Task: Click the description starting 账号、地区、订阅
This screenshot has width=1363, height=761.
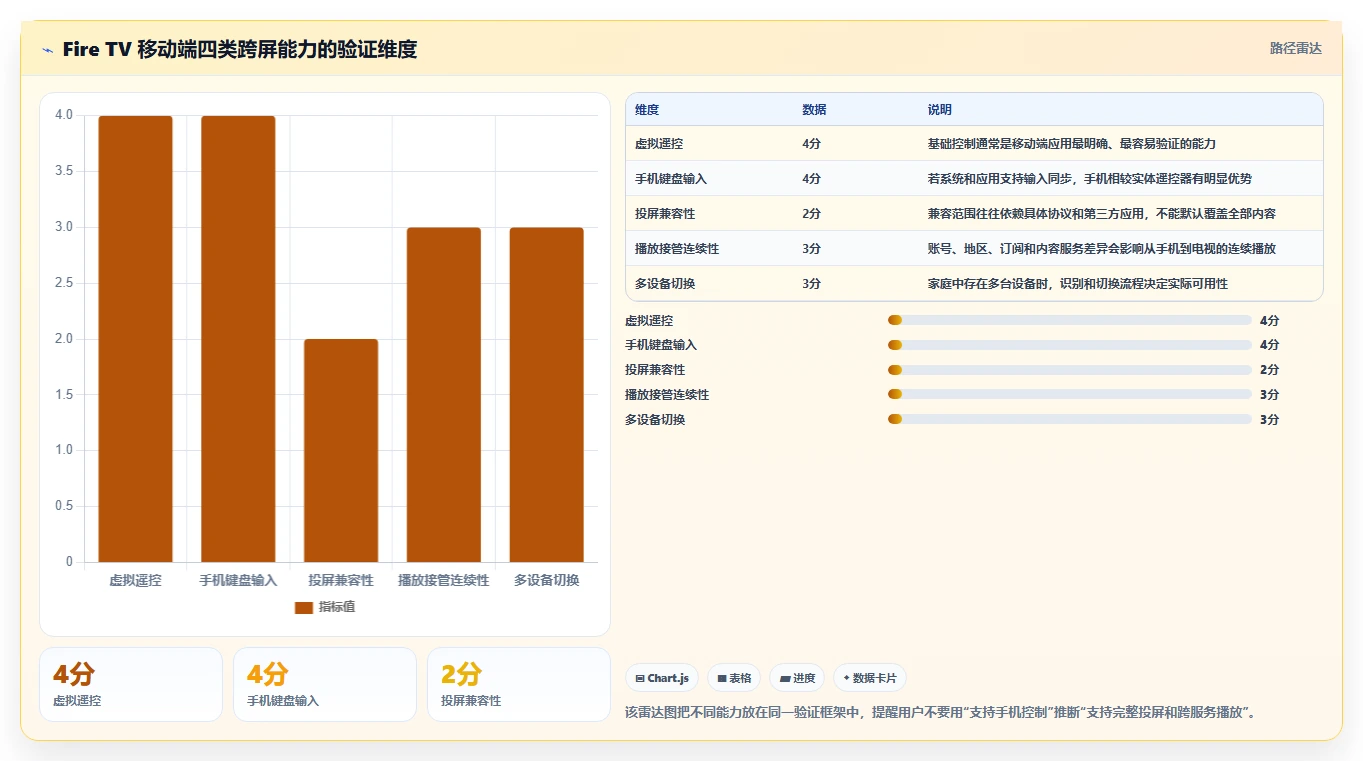Action: pyautogui.click(x=1102, y=249)
